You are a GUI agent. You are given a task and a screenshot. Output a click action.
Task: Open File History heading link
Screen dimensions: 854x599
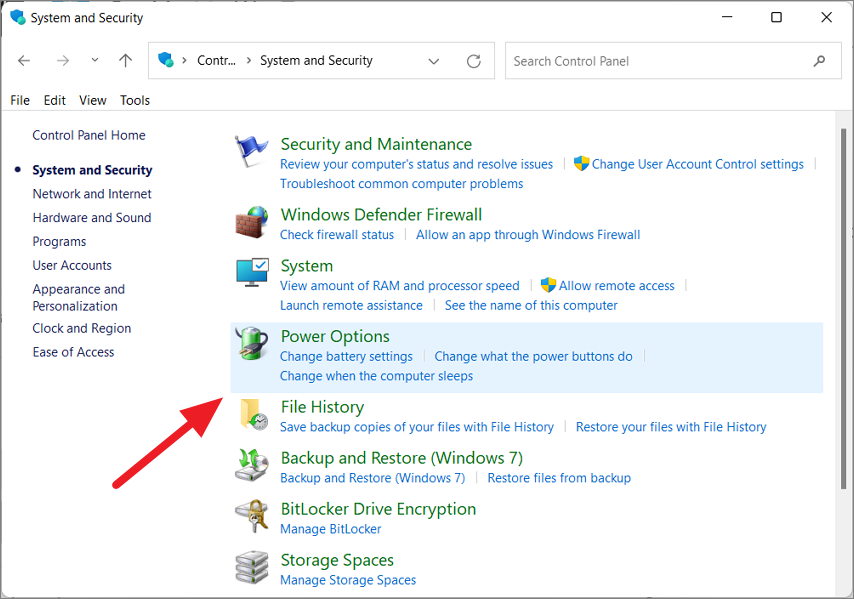tap(322, 407)
